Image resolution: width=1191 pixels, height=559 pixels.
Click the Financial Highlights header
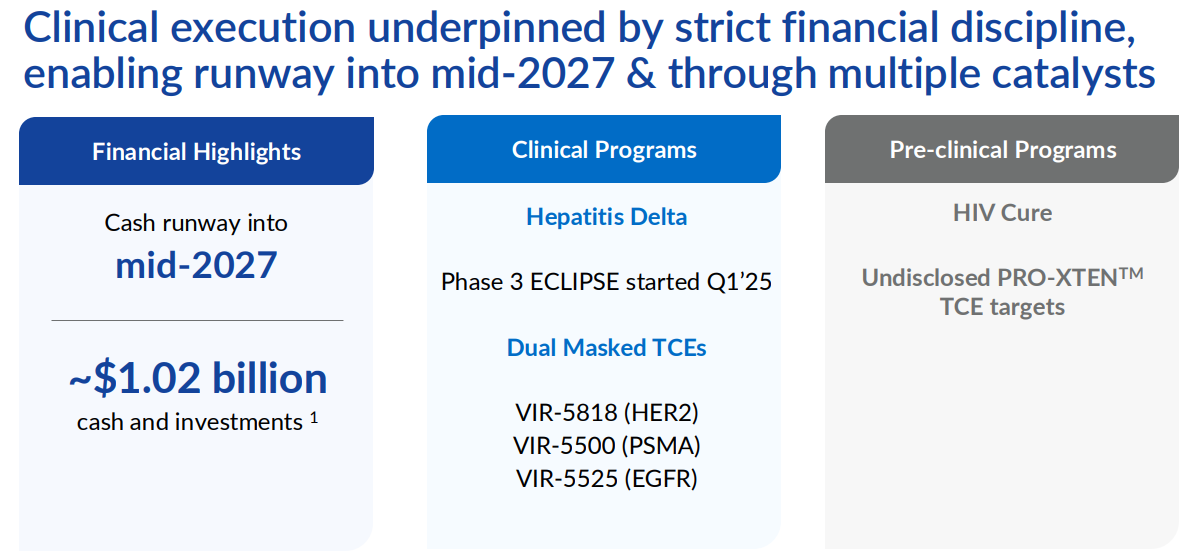(x=196, y=151)
